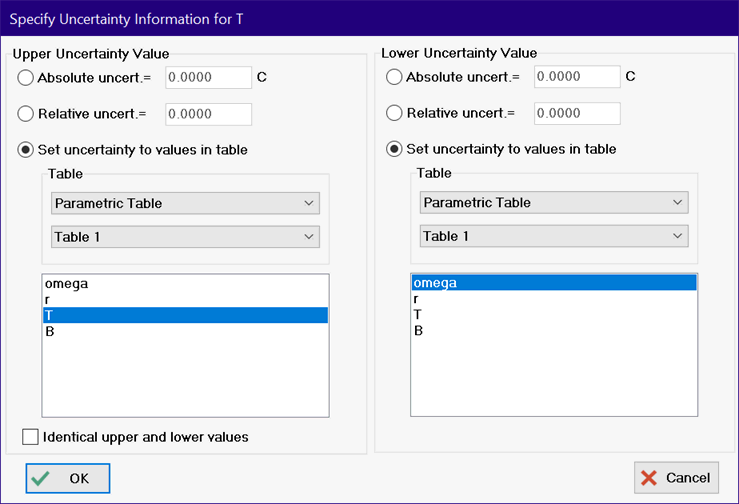Pick B in upper variable list

pos(185,331)
